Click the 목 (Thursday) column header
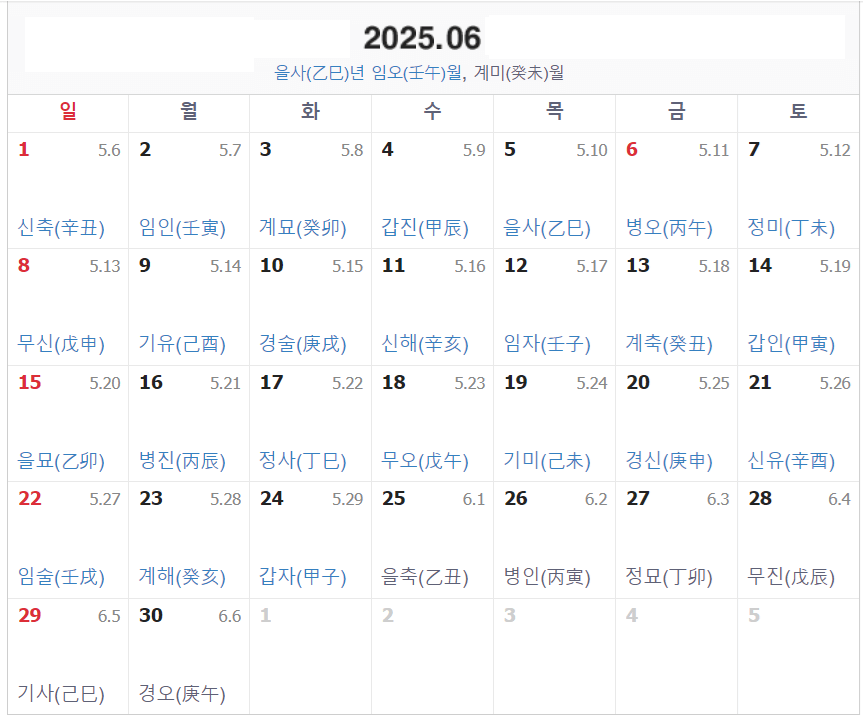The image size is (863, 720). coord(554,111)
